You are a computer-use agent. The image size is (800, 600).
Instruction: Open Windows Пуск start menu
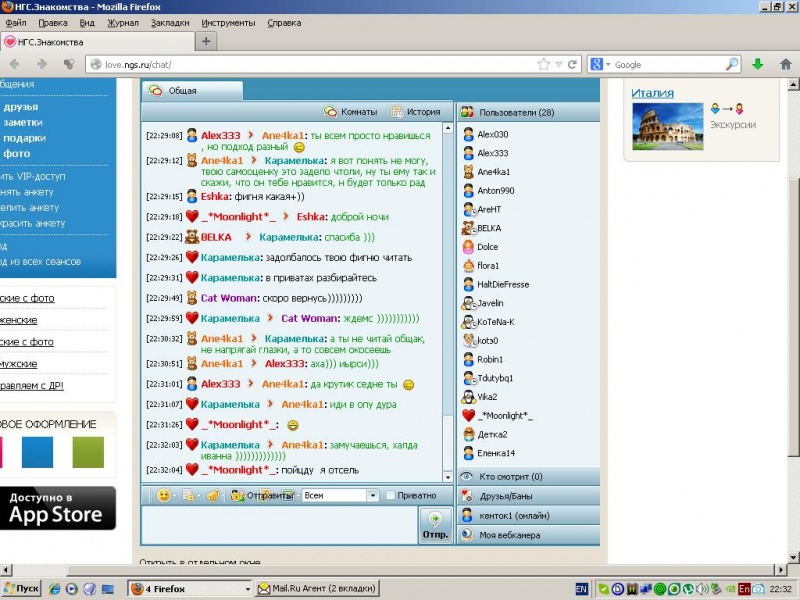pos(22,589)
